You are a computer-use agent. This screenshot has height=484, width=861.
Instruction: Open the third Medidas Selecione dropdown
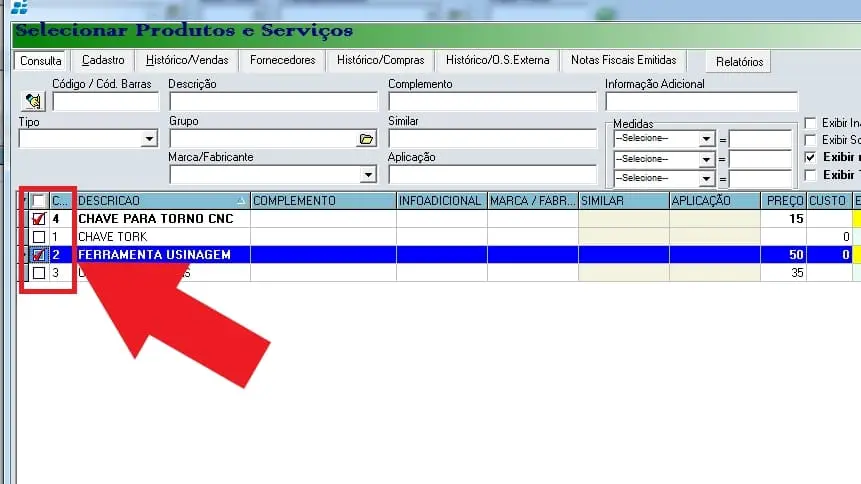(706, 179)
